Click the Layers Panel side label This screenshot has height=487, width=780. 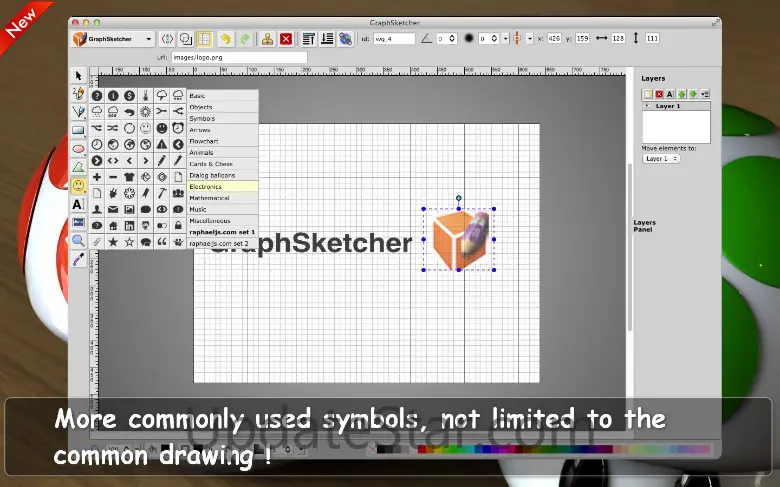coord(645,226)
